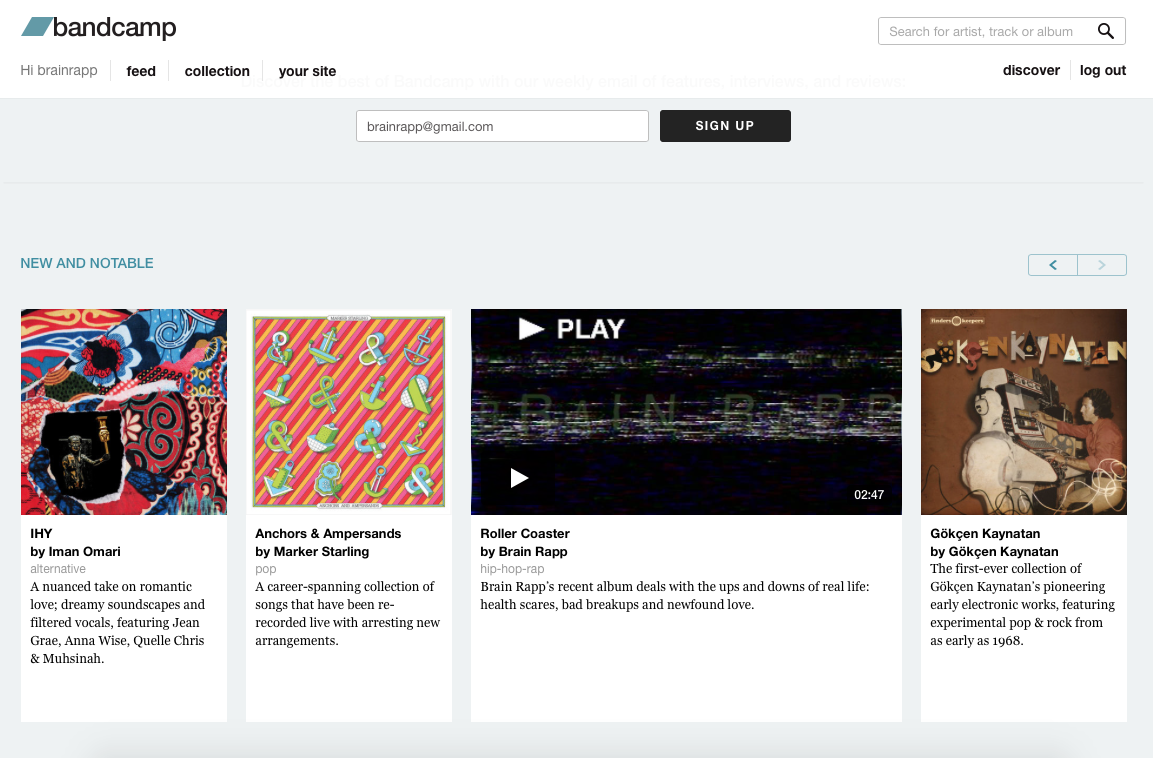
Task: Click by Gökçen Kaynatan artist link
Action: pos(994,551)
